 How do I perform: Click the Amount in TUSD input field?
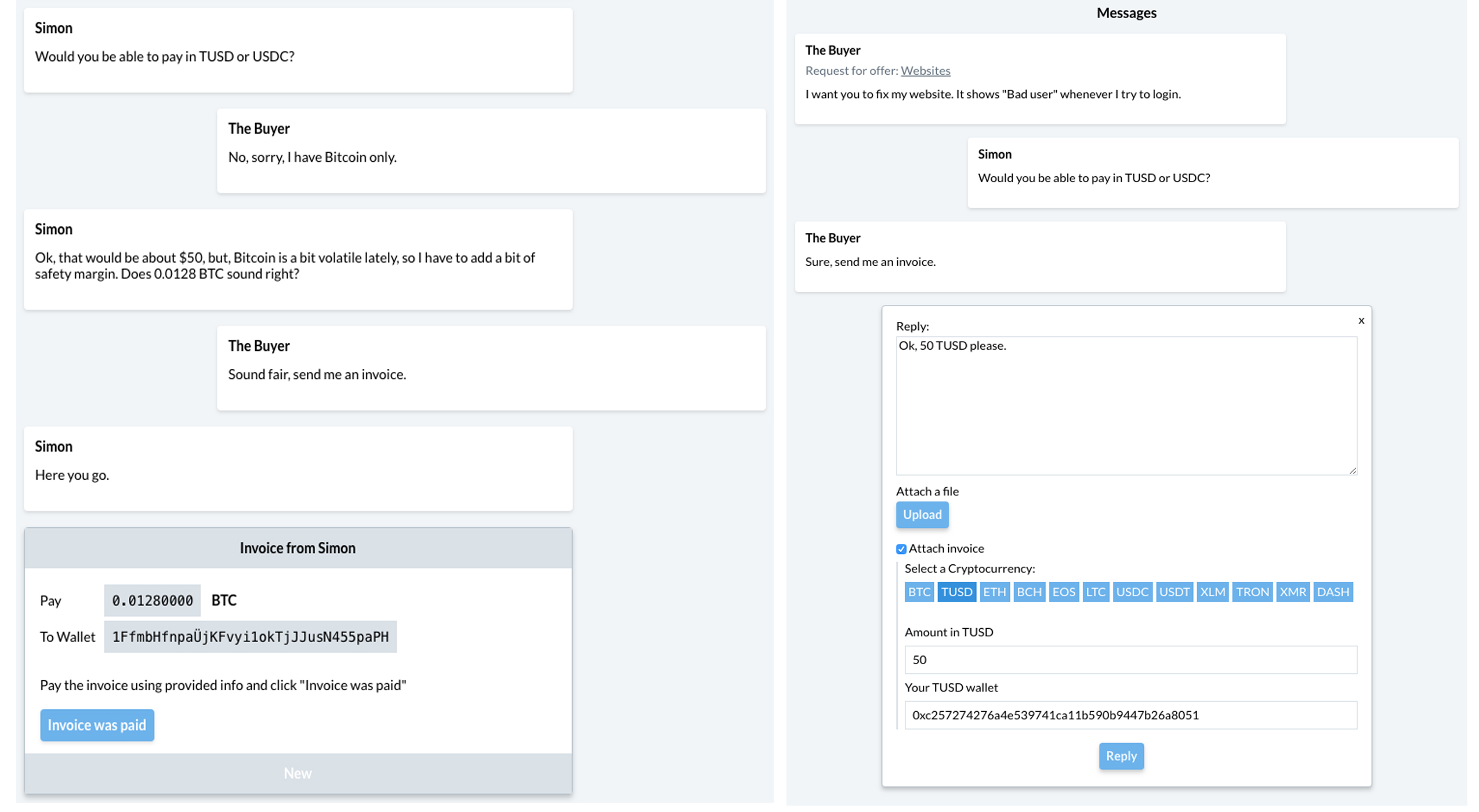(1129, 659)
